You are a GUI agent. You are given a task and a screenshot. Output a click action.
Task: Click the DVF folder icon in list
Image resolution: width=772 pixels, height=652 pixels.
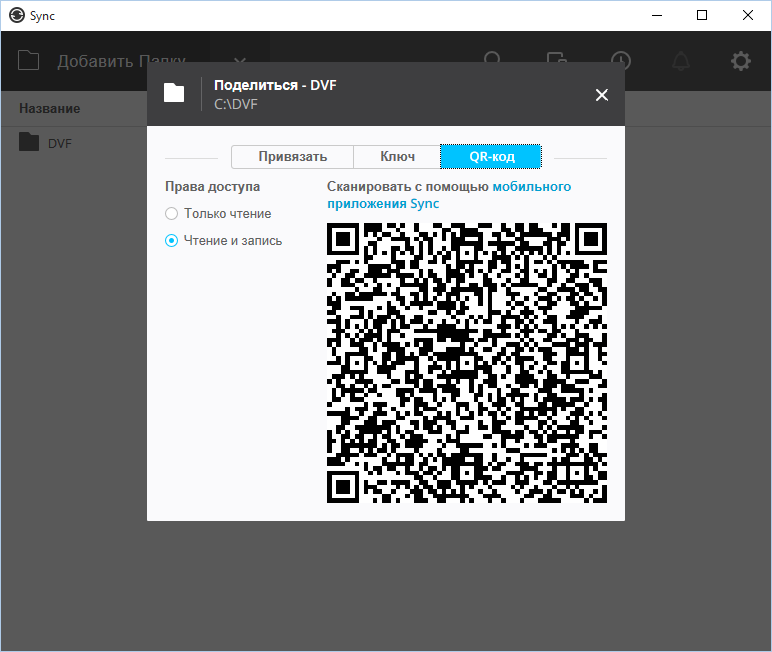29,142
